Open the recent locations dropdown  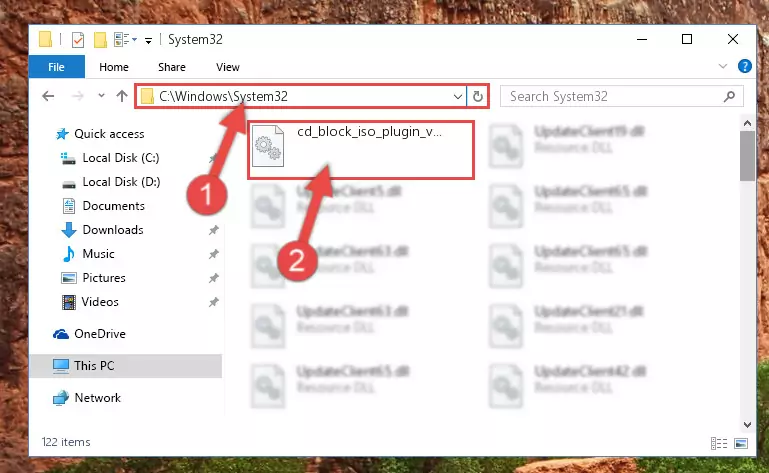[101, 96]
